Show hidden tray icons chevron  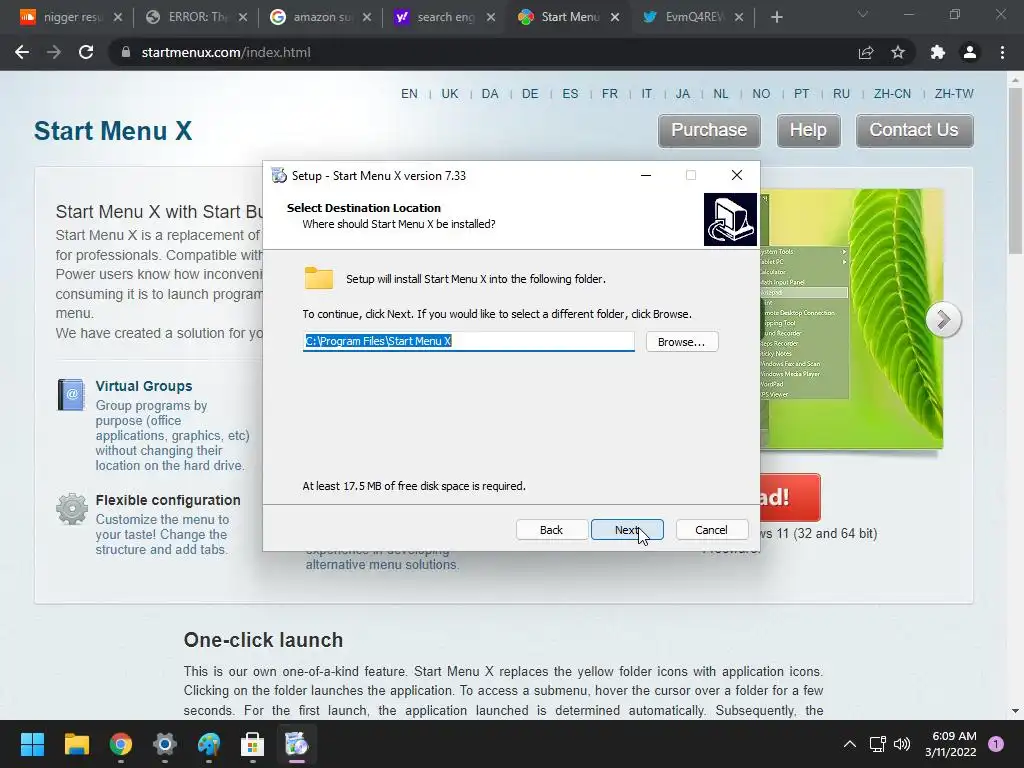[849, 744]
